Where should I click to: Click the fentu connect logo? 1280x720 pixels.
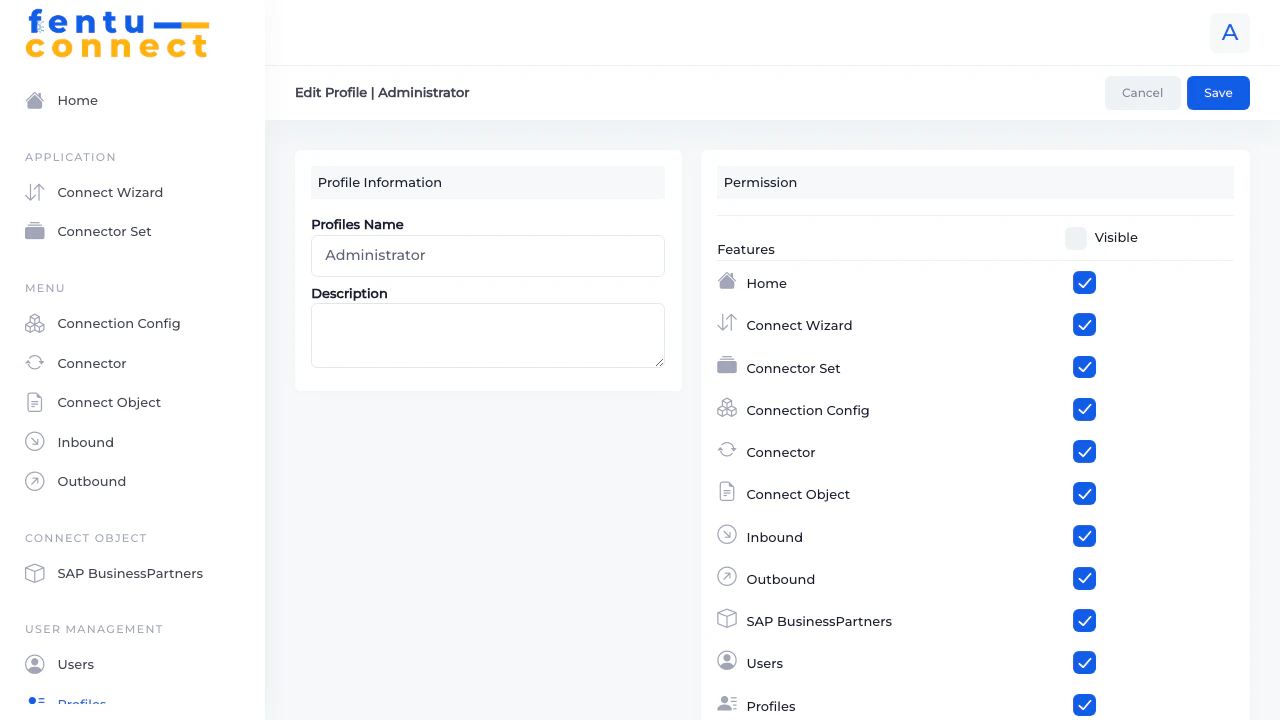click(117, 33)
